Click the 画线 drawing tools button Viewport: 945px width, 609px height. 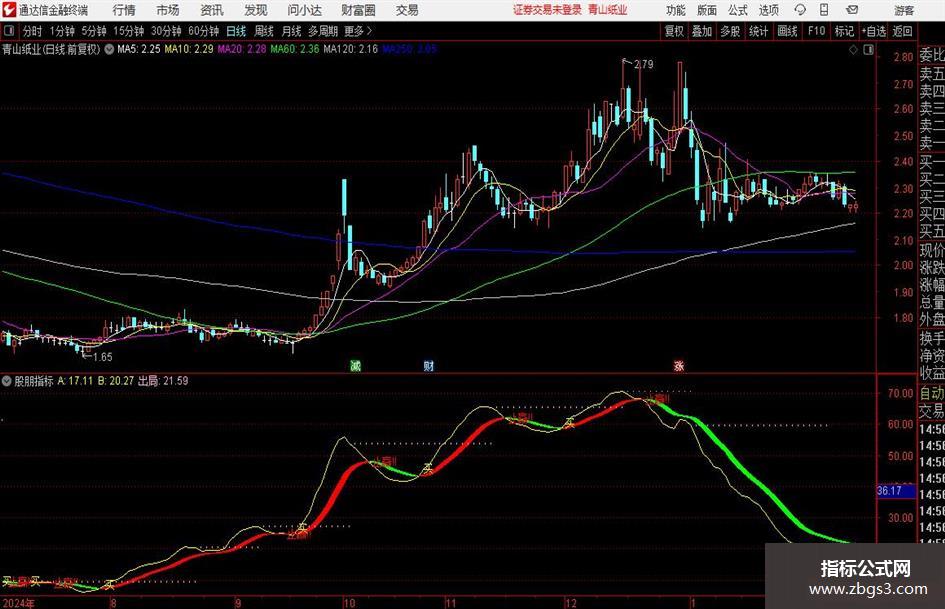pyautogui.click(x=787, y=31)
